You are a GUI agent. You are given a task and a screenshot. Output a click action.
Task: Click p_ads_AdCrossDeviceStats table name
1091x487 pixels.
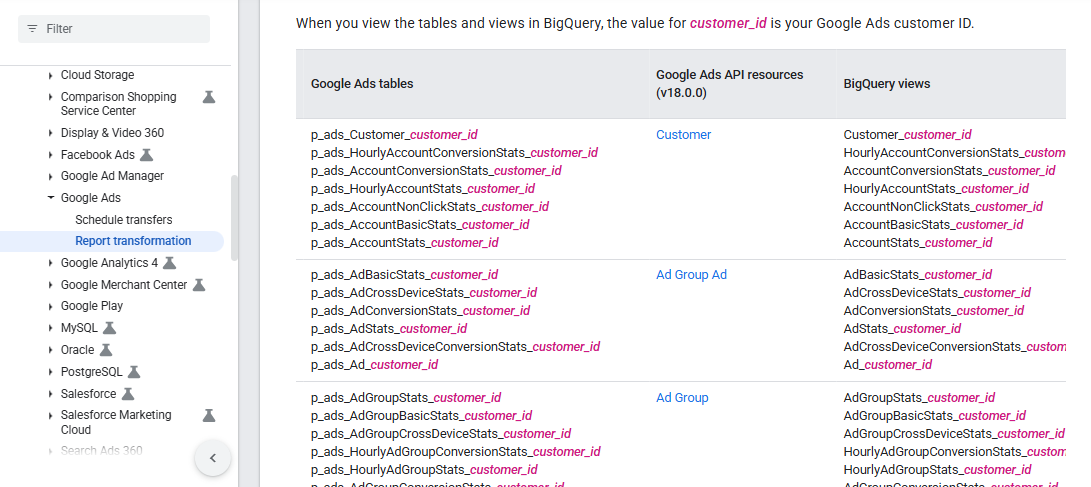424,293
